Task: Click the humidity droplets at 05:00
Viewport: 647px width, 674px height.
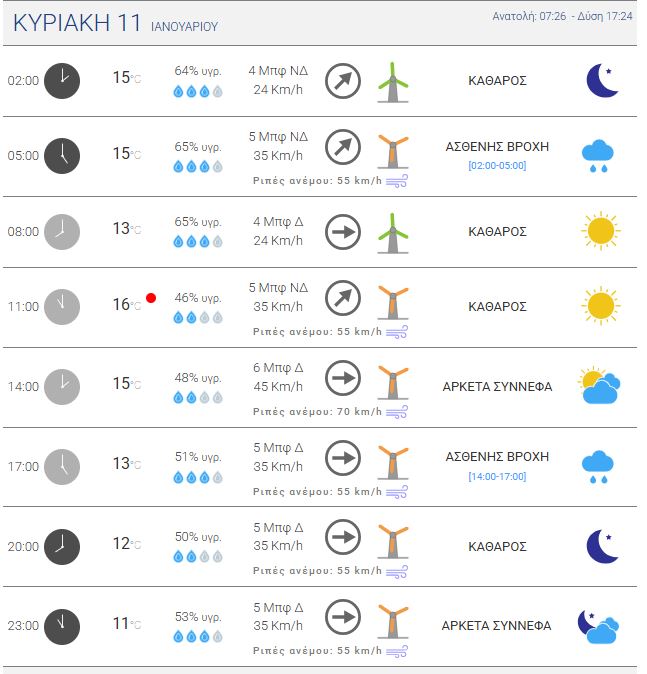Action: pyautogui.click(x=198, y=166)
